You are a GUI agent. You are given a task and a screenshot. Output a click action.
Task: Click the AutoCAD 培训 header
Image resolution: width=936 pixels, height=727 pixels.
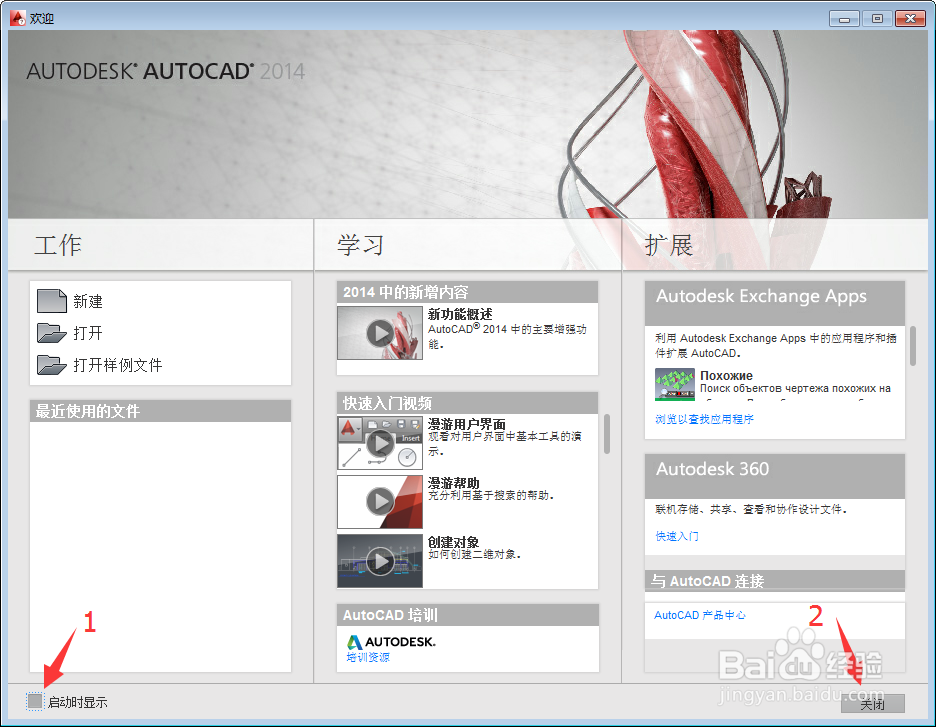tap(467, 615)
